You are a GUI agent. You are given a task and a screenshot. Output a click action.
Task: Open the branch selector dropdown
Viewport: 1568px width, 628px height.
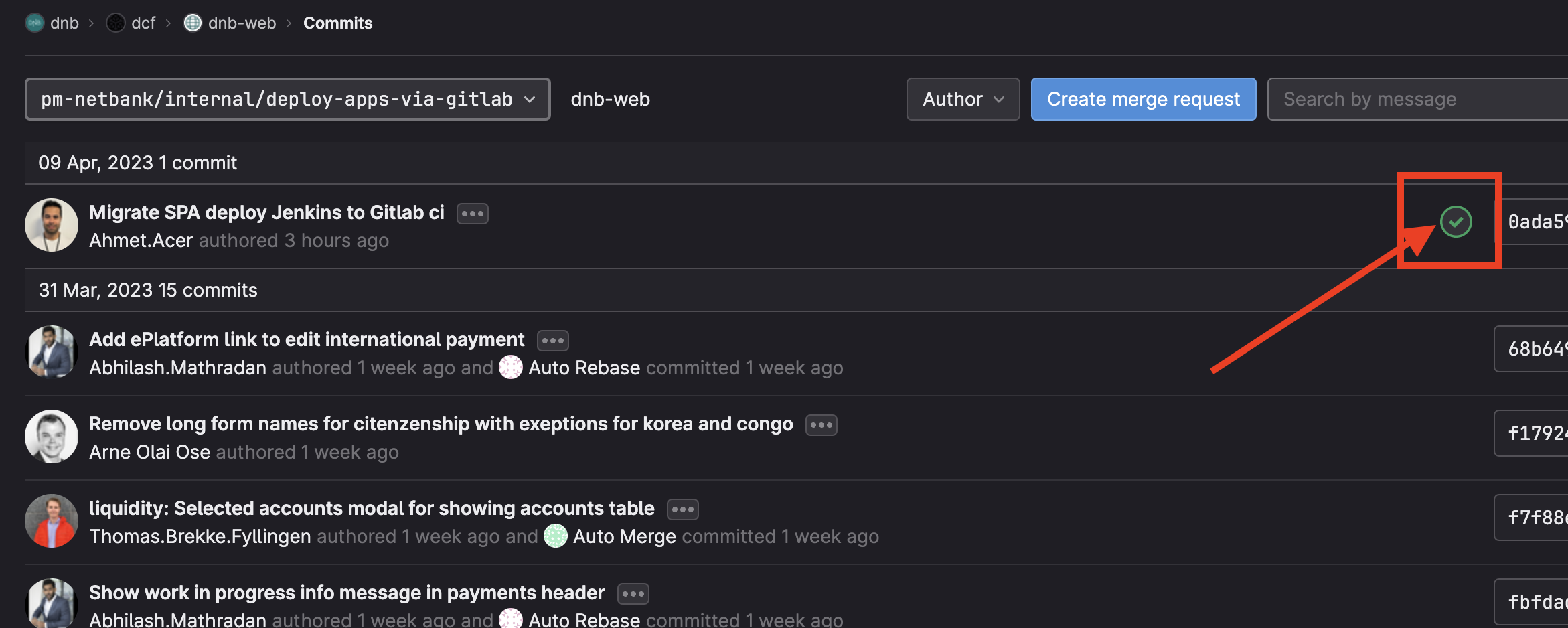pyautogui.click(x=288, y=99)
